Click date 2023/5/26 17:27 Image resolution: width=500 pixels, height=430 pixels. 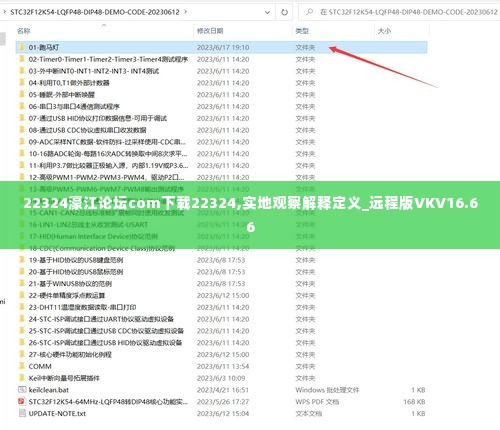pyautogui.click(x=223, y=402)
